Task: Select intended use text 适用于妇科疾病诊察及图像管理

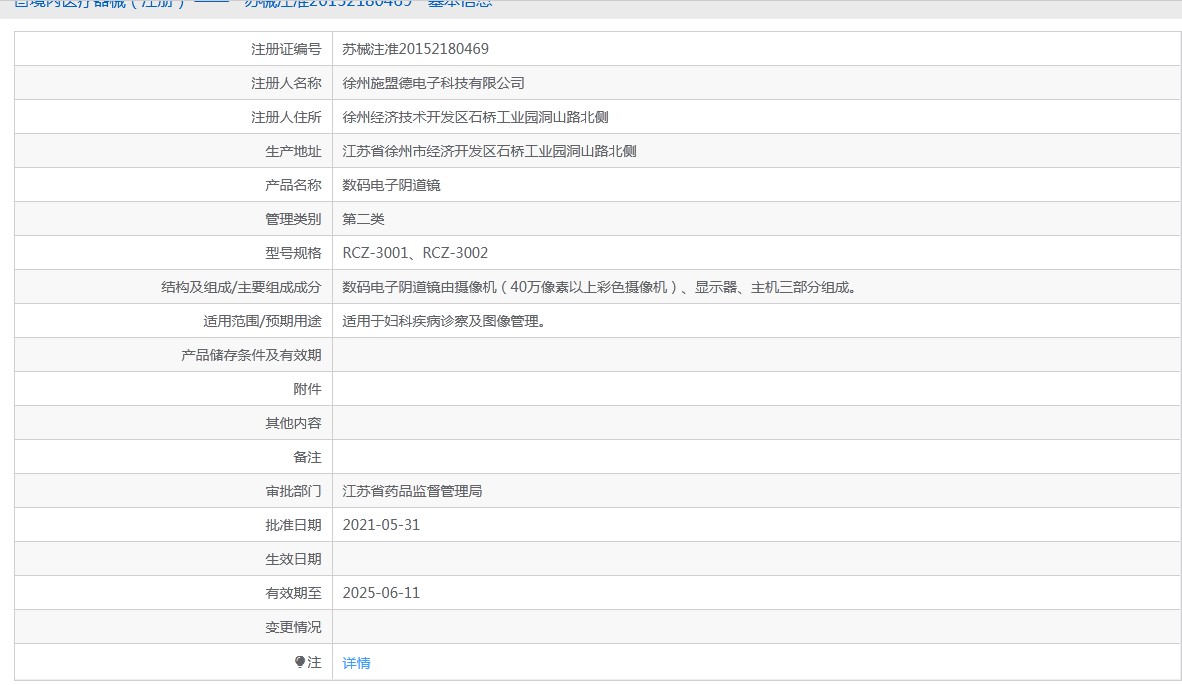Action: (444, 321)
